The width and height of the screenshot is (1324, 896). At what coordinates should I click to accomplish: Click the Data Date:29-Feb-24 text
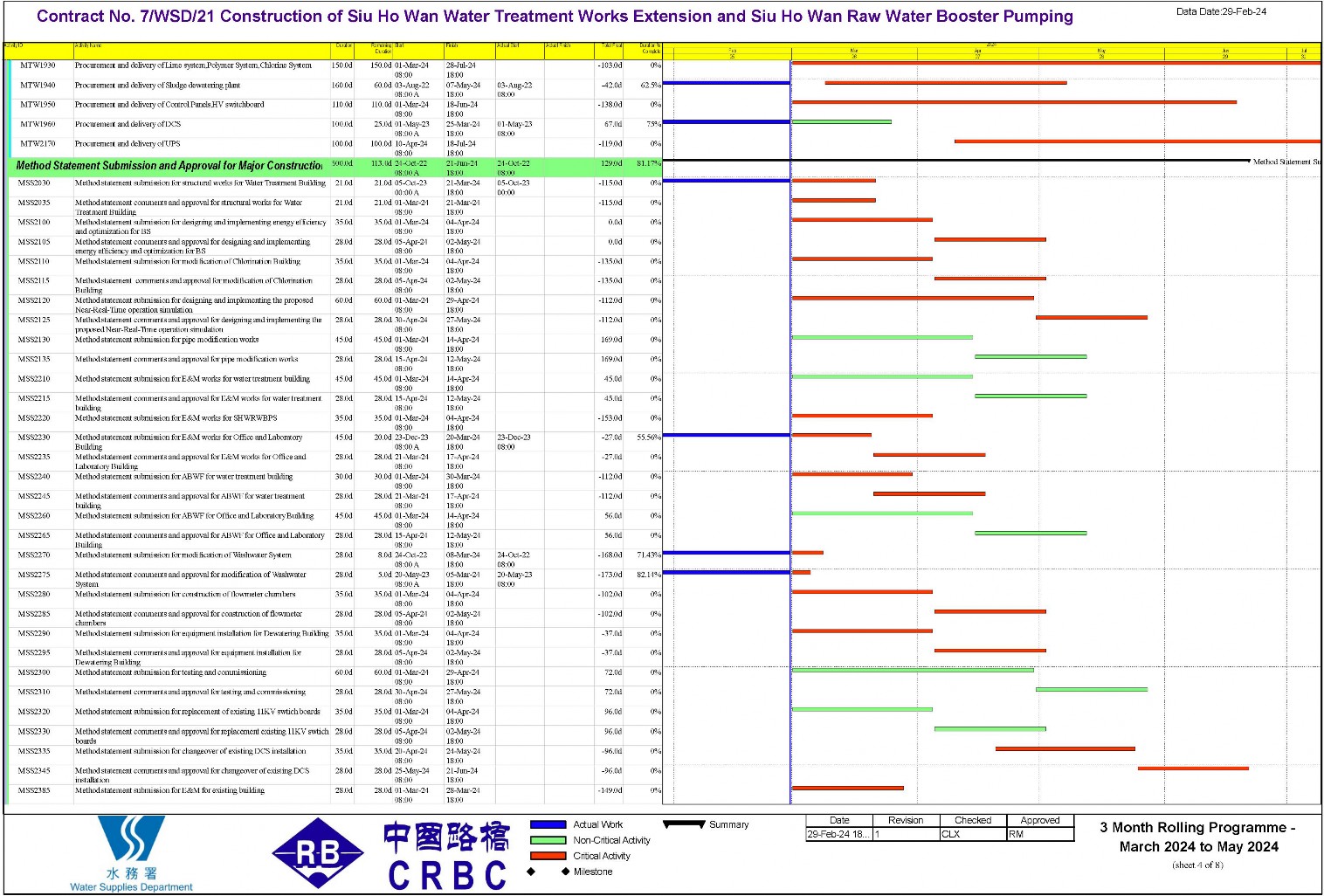pos(1221,11)
